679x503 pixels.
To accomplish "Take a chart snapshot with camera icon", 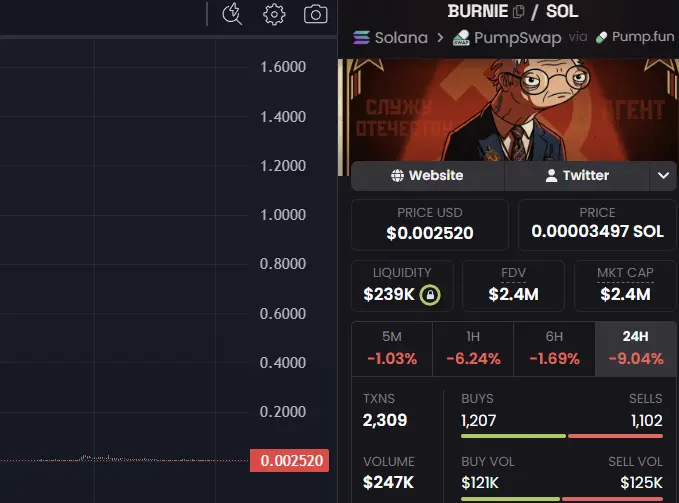I will pos(316,14).
